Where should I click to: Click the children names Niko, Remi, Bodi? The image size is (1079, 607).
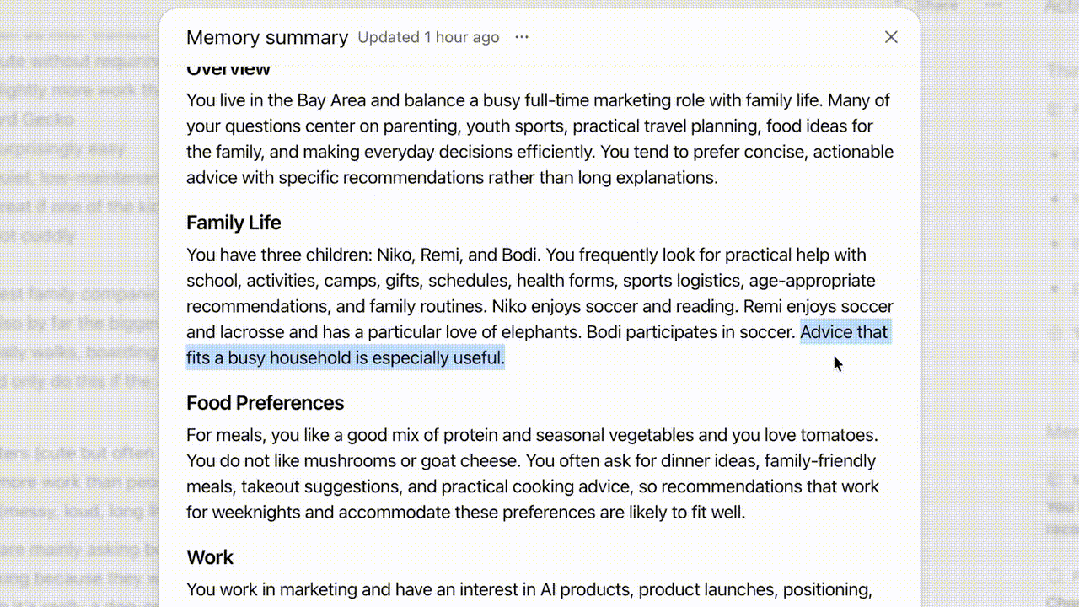coord(456,255)
